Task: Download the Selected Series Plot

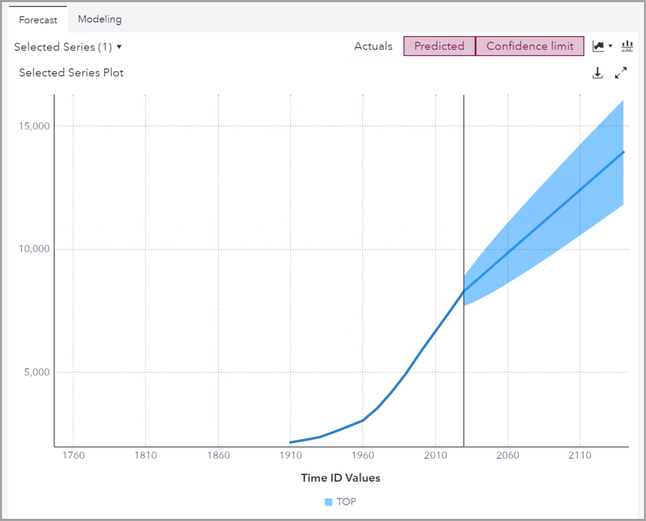Action: point(598,73)
